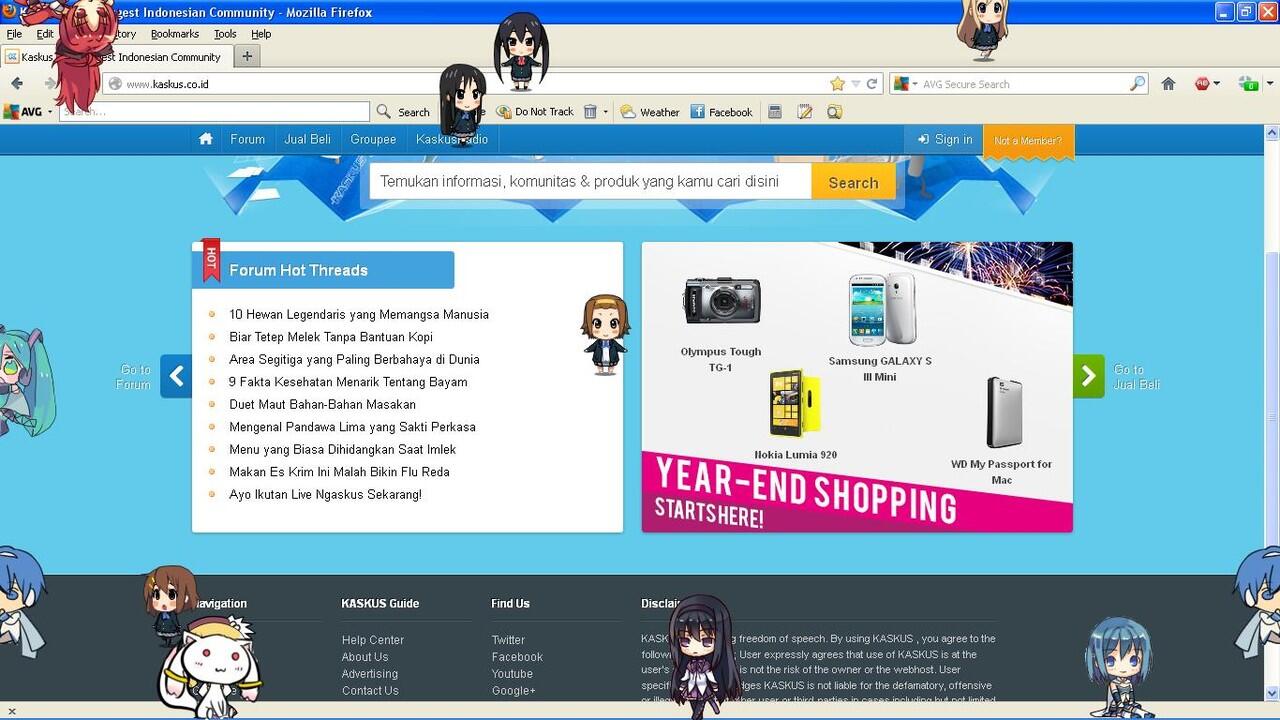Click the magnifier in AVG Secure Search box
1280x720 pixels.
1137,84
